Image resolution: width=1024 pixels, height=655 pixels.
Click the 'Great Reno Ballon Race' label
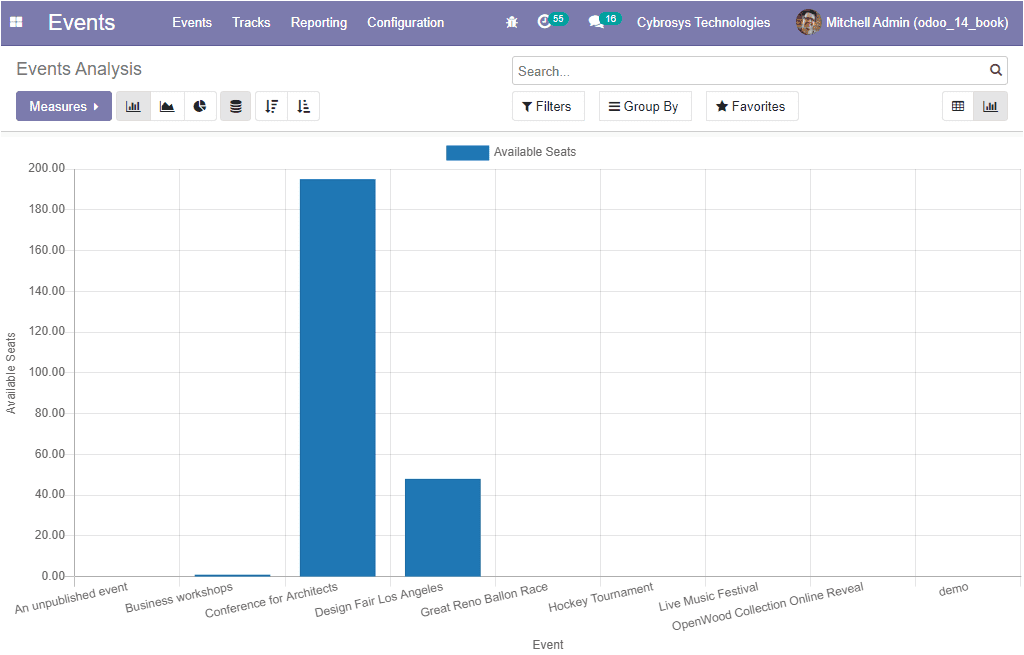click(484, 599)
